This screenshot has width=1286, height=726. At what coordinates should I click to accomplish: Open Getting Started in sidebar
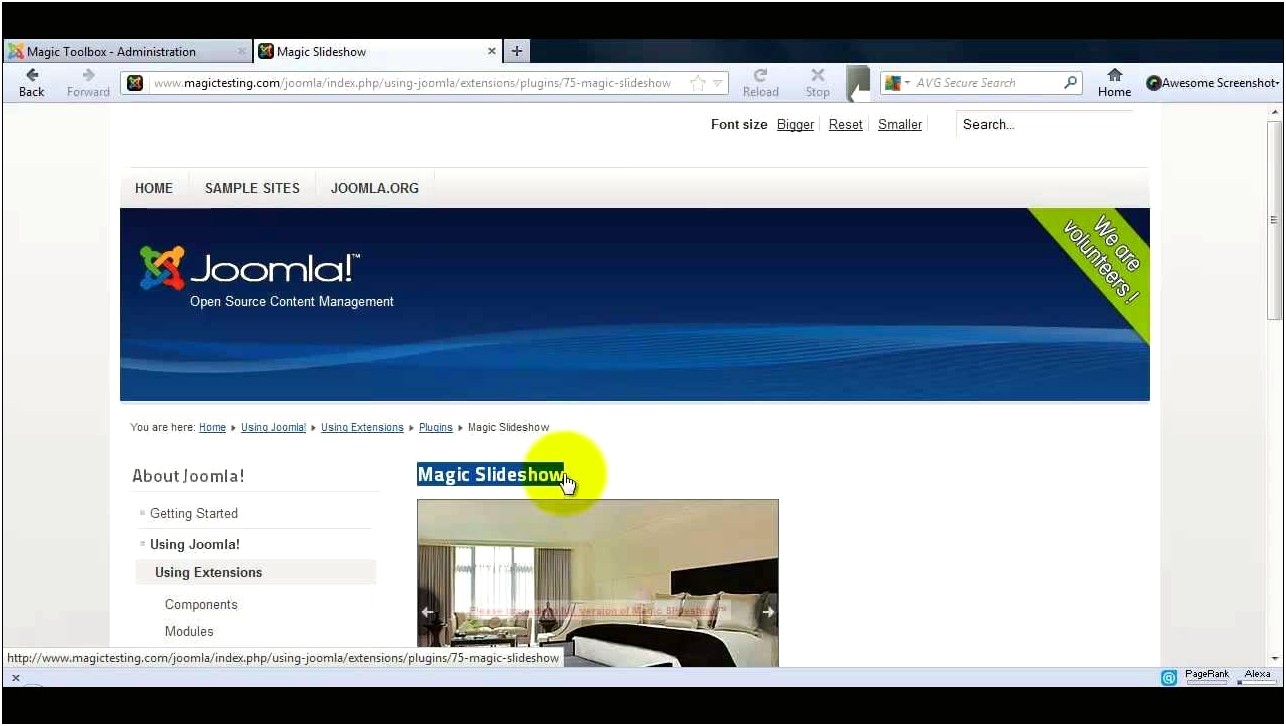pyautogui.click(x=194, y=514)
